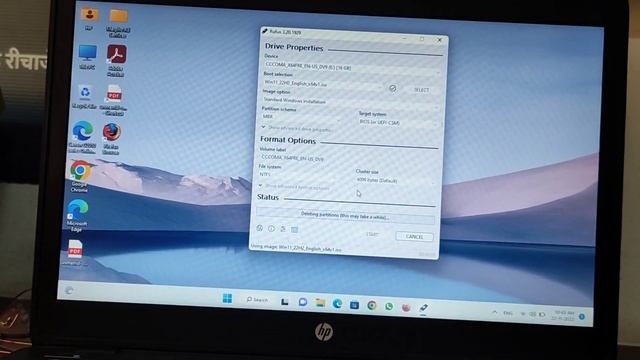Open WhatsApp from the taskbar
This screenshot has height=360, width=640.
pos(389,306)
